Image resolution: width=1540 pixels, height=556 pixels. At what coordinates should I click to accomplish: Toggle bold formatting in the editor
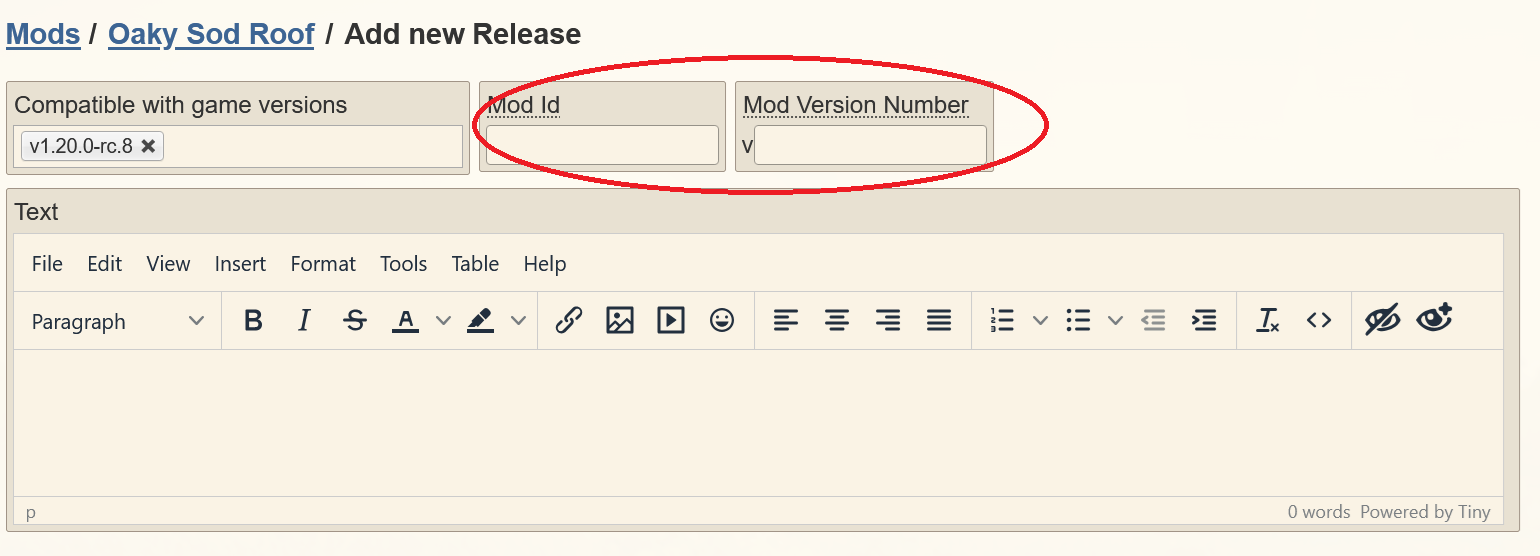pyautogui.click(x=253, y=321)
